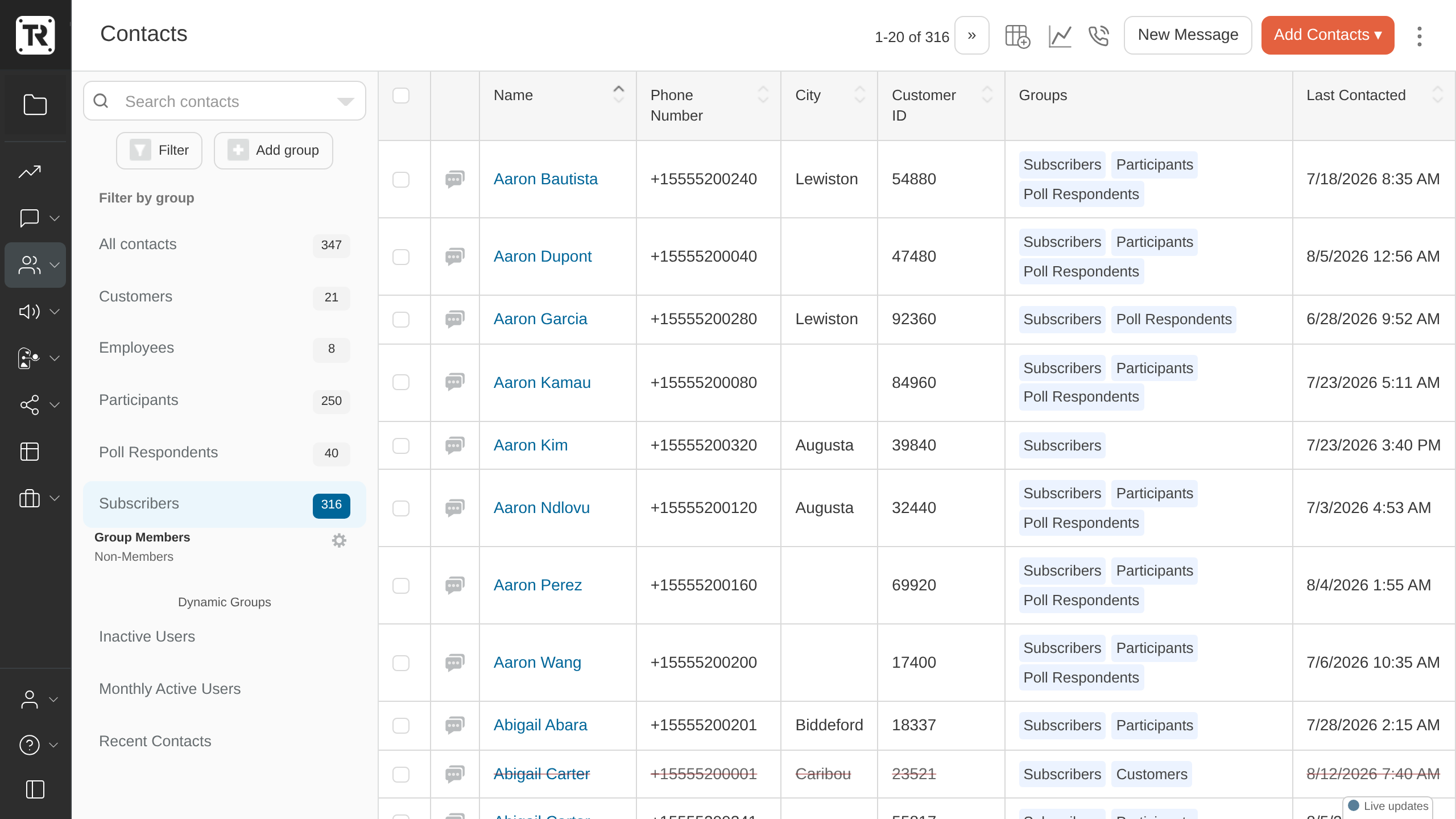Image resolution: width=1456 pixels, height=819 pixels.
Task: Open the messages chat bubble sidebar icon
Action: [x=30, y=218]
